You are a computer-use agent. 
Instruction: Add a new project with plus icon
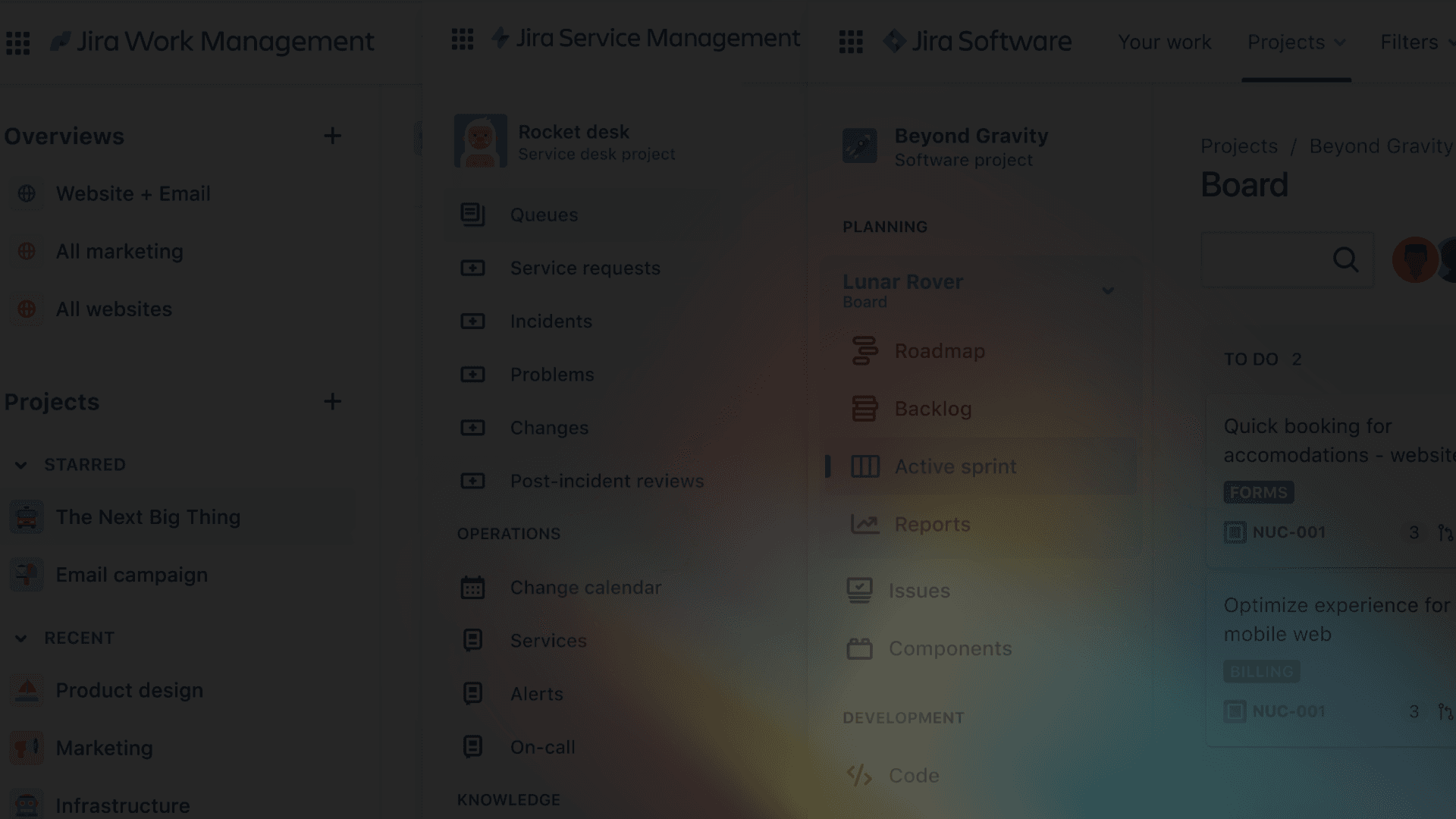[x=332, y=401]
